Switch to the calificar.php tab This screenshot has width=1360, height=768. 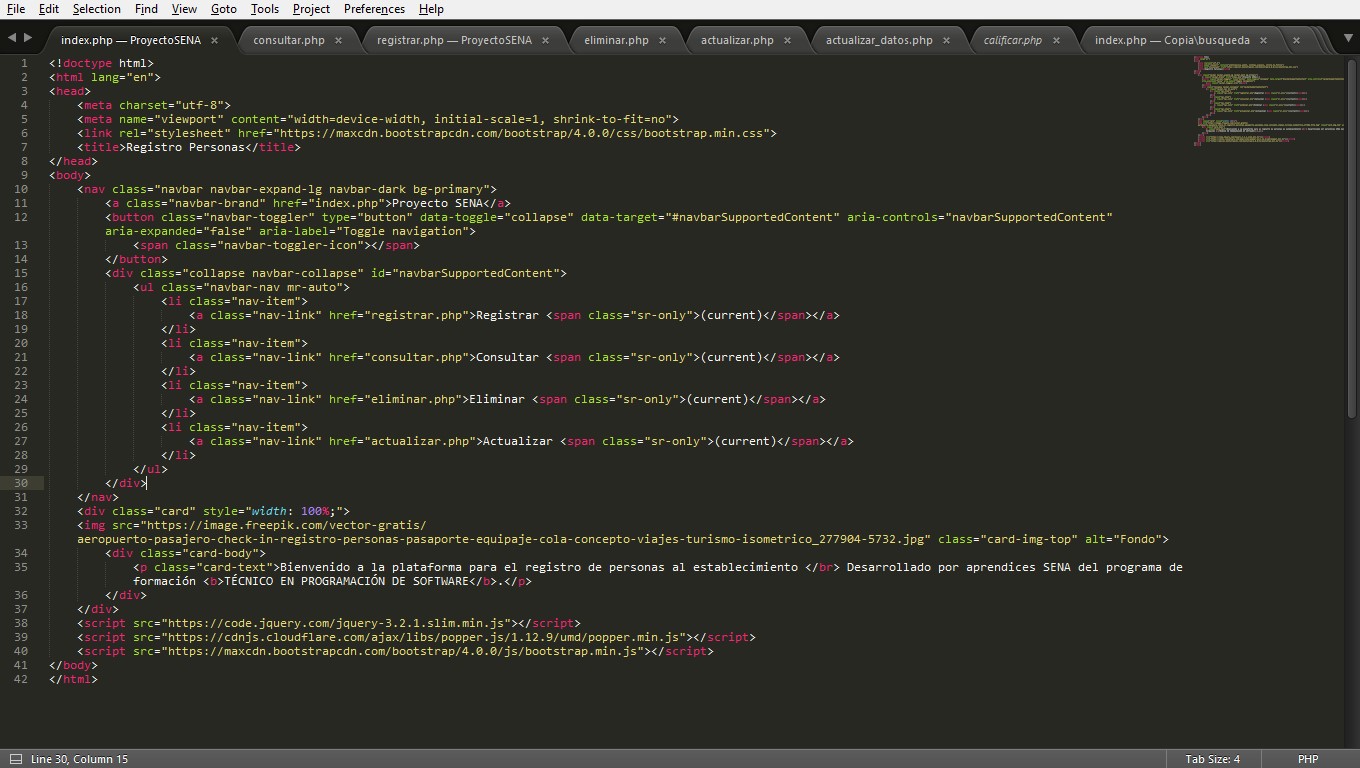point(1012,40)
